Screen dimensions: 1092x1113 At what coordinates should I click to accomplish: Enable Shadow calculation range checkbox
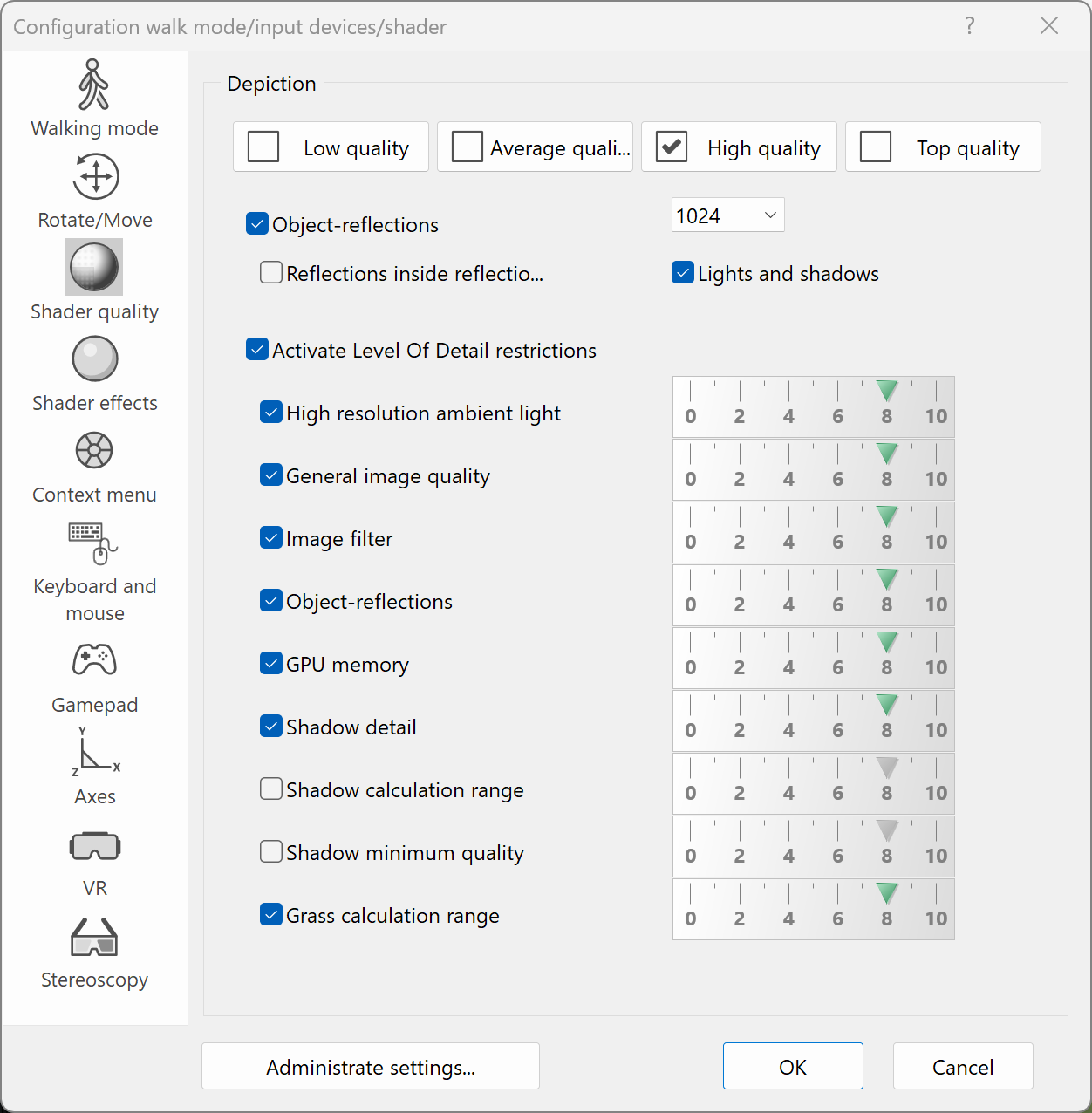click(271, 789)
